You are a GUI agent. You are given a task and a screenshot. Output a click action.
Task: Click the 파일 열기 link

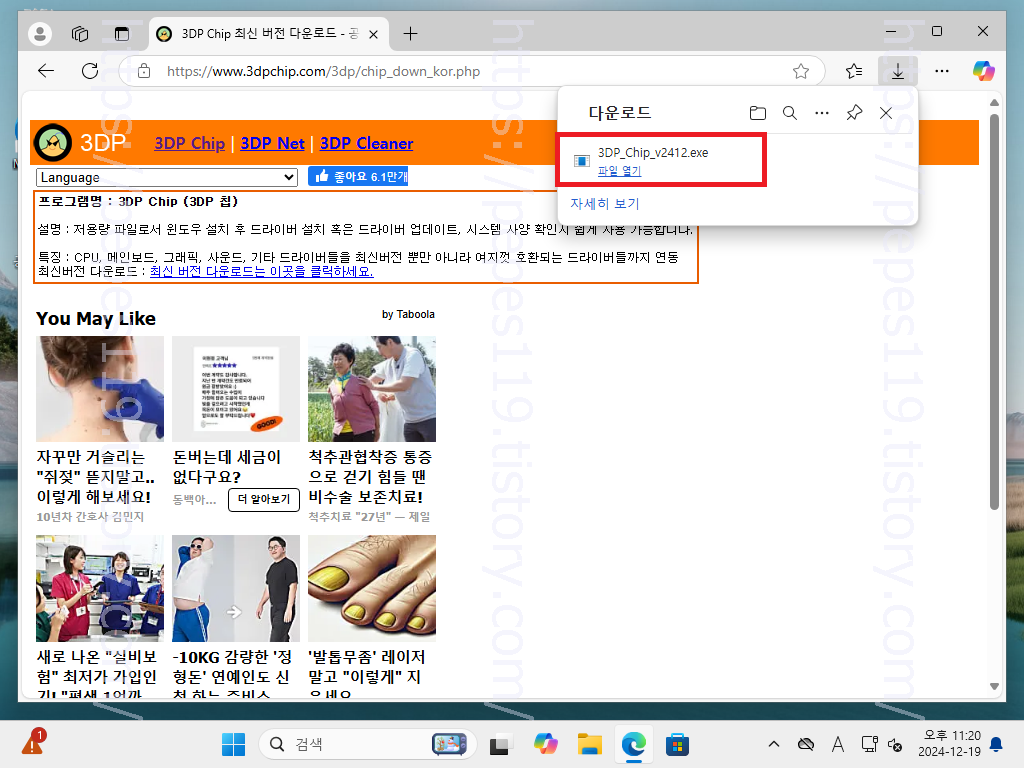[619, 171]
